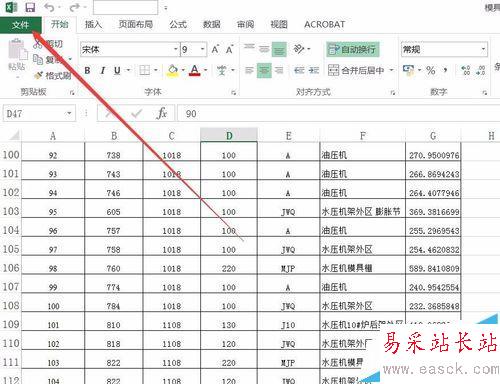The height and width of the screenshot is (384, 500).
Task: Open the font size 9 dropdown
Action: coord(202,50)
